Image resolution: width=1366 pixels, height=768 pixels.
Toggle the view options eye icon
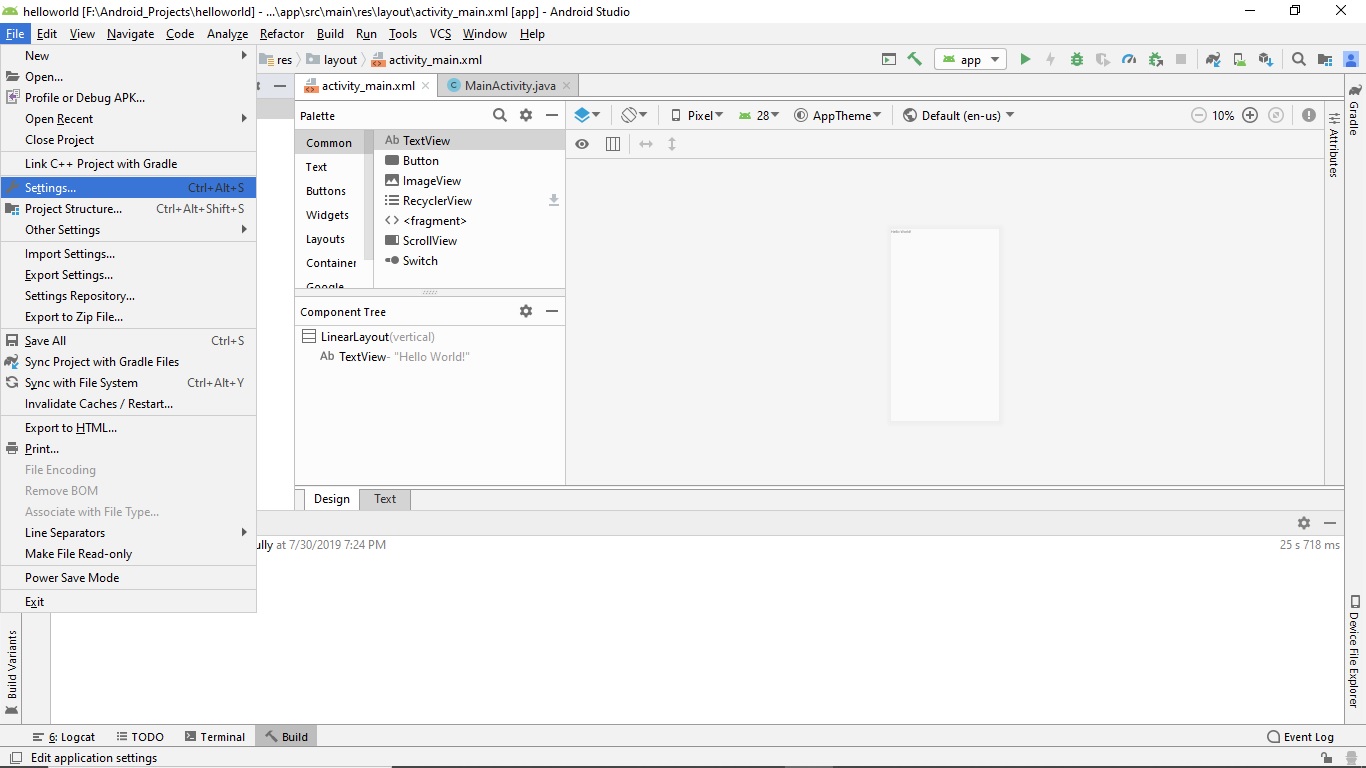(x=582, y=144)
